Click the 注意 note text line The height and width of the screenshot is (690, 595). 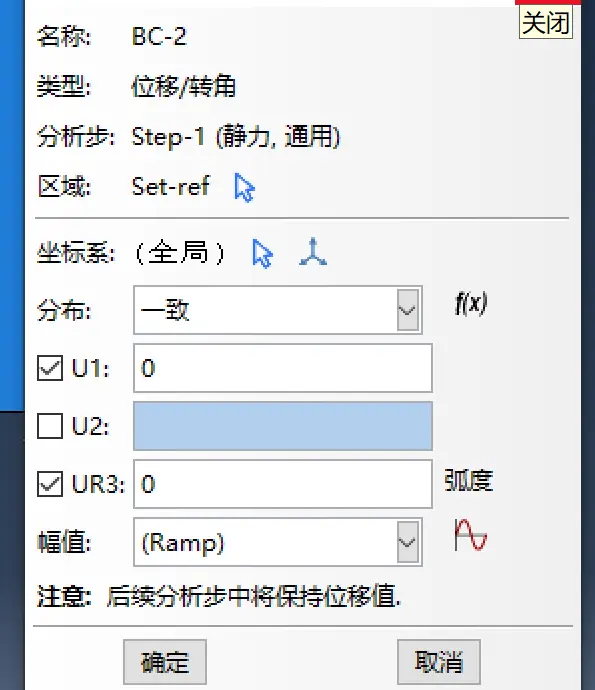point(219,597)
